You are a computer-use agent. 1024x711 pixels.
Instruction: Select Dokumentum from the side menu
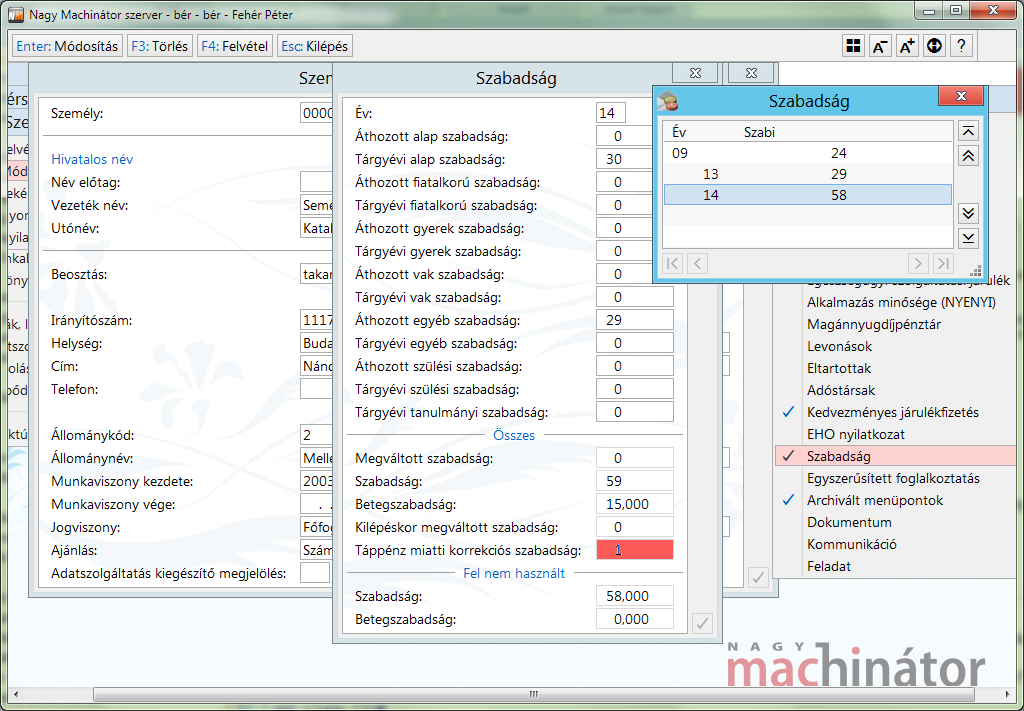click(x=848, y=522)
